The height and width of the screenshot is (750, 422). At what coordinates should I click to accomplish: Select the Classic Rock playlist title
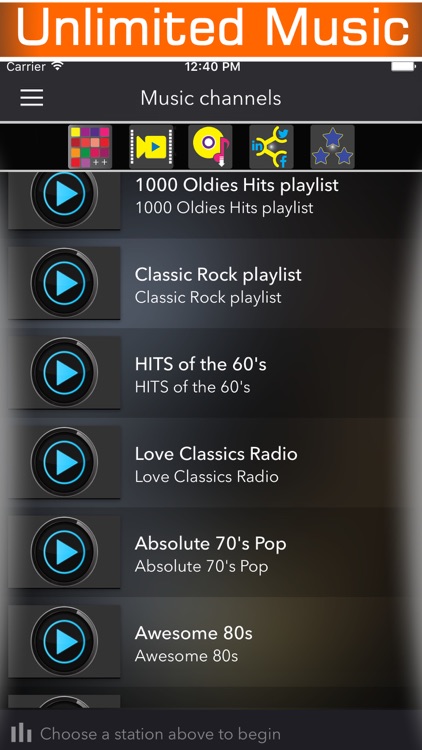[x=218, y=275]
